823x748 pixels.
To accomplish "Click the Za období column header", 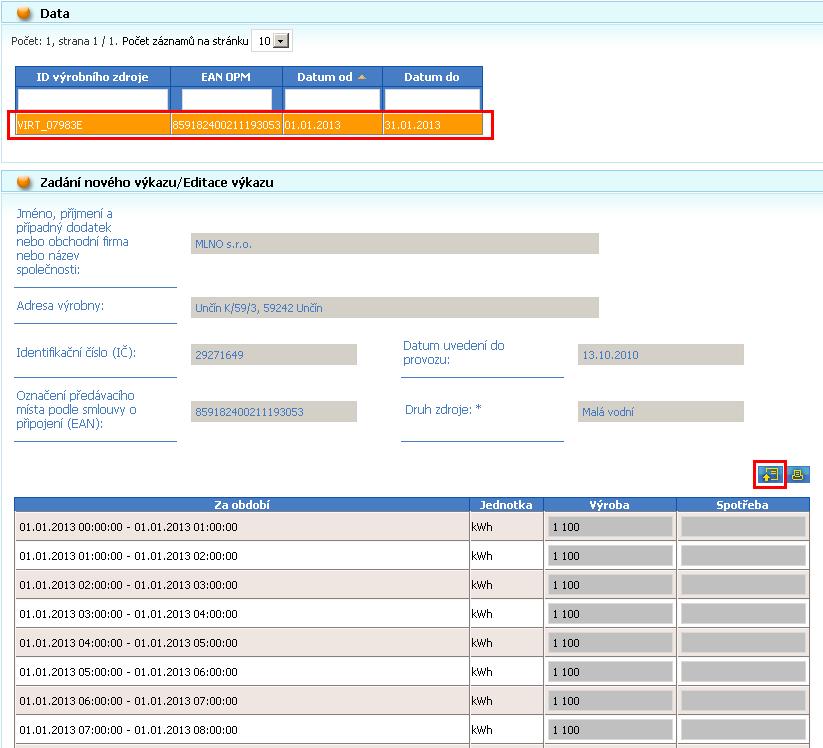I will pos(242,505).
